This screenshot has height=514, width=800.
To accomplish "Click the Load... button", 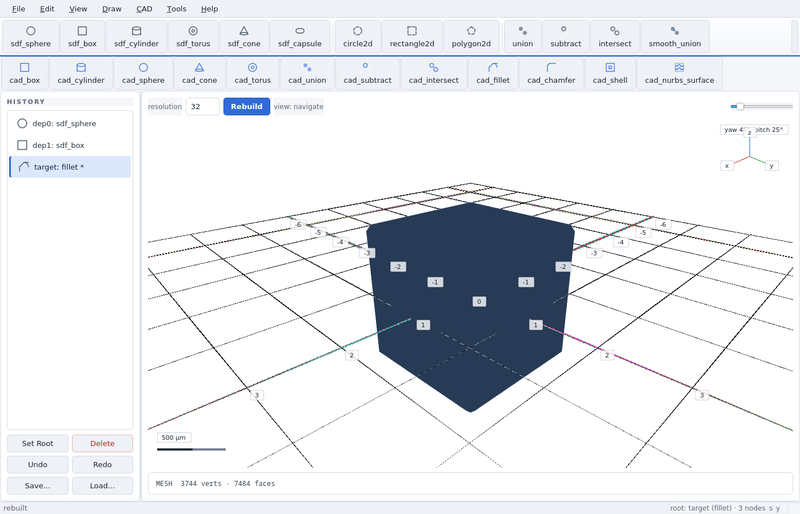I will point(103,485).
